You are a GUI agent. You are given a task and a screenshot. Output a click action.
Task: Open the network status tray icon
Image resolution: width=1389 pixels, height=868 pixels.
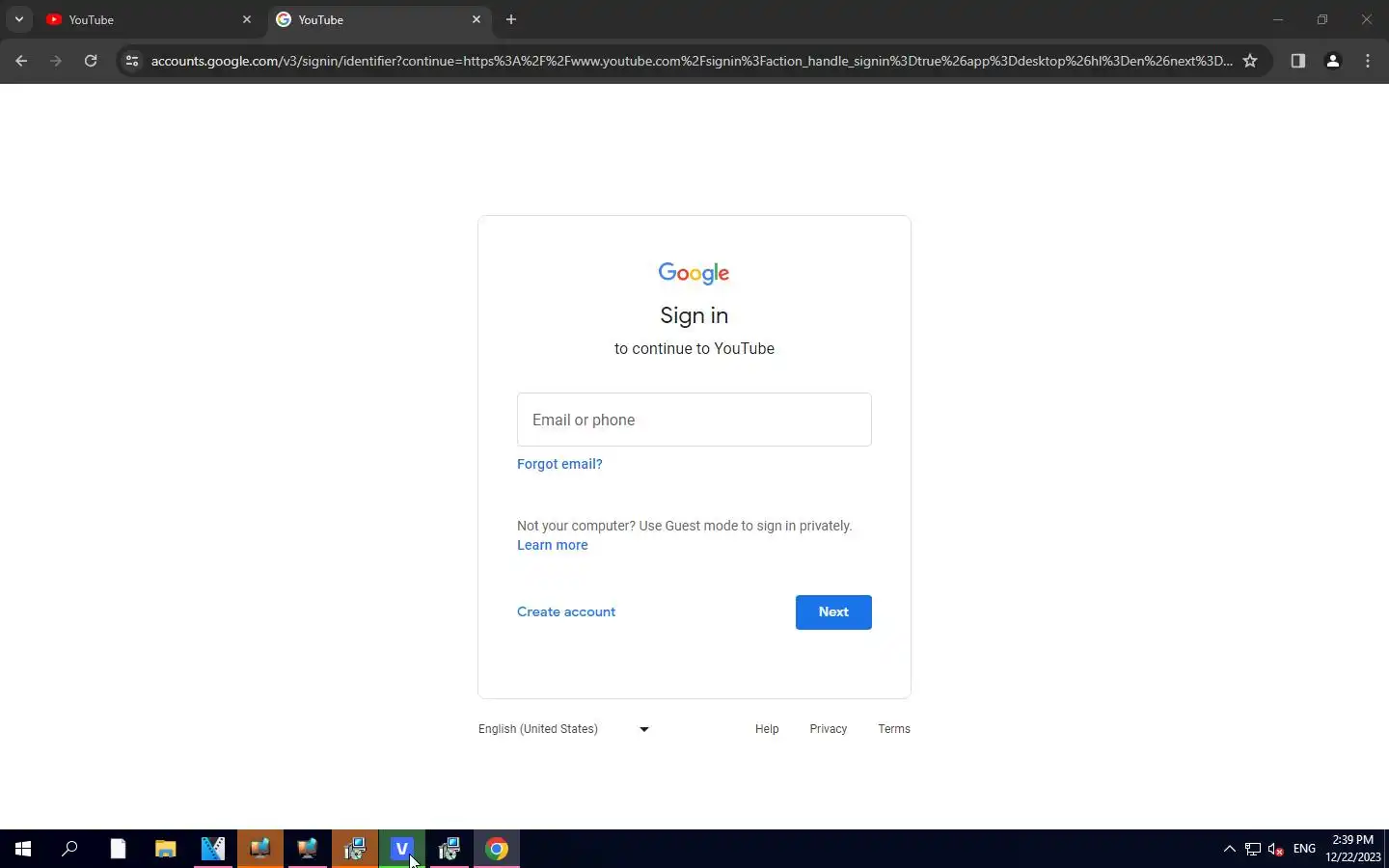pyautogui.click(x=1253, y=849)
